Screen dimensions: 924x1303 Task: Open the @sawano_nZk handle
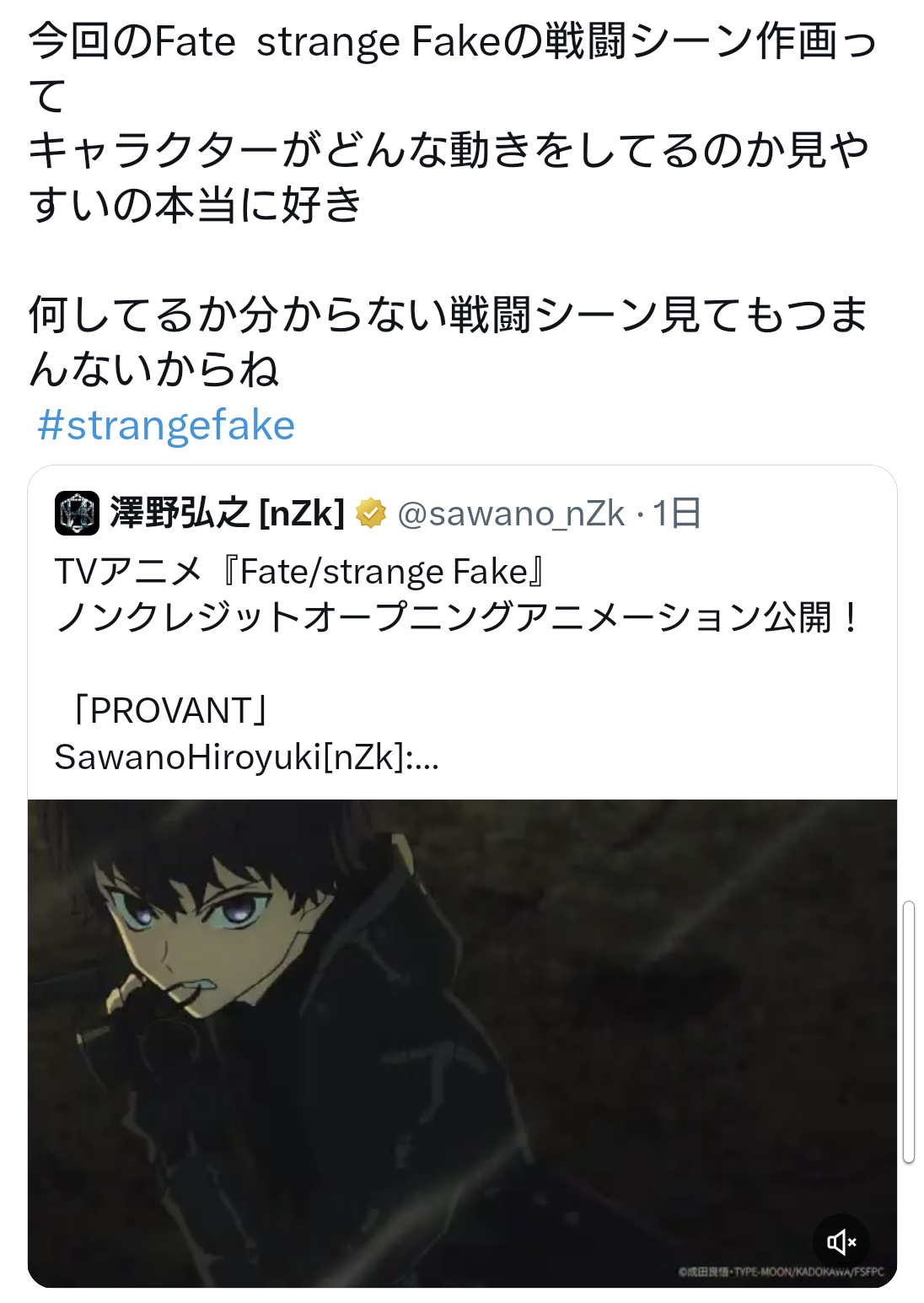[511, 513]
